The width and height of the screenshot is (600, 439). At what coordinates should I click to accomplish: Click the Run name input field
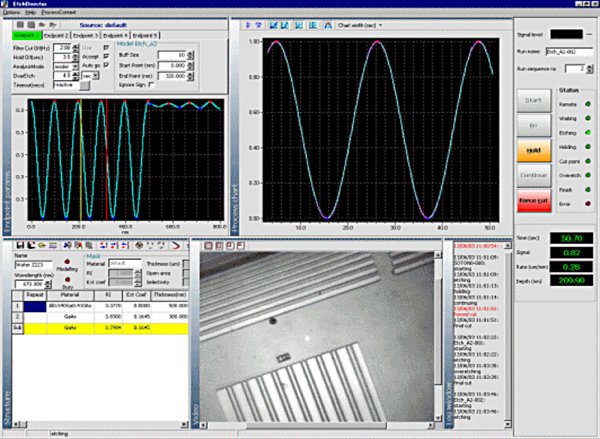point(569,52)
